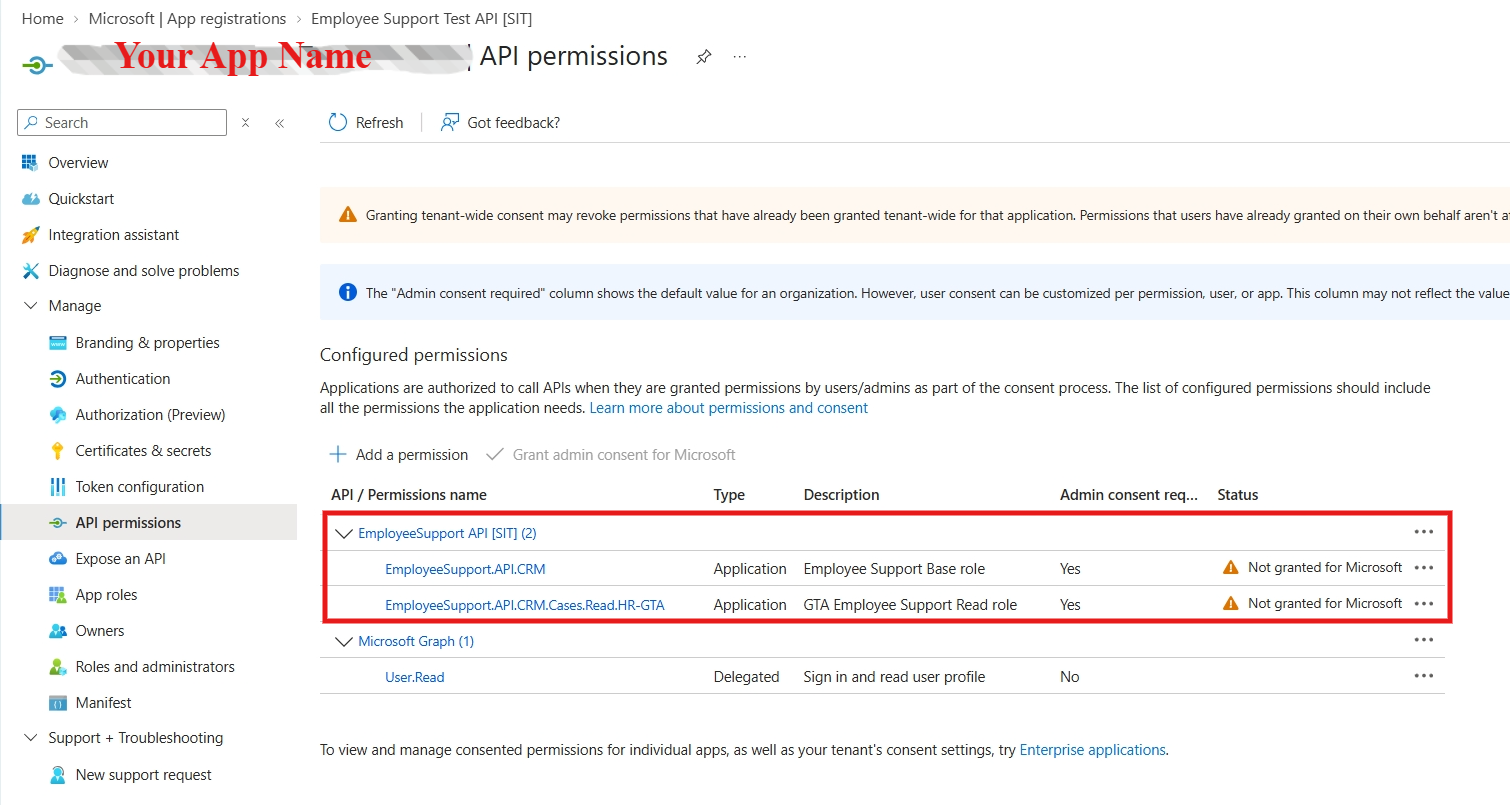Click the New support request icon
The height and width of the screenshot is (805, 1510).
(x=57, y=775)
